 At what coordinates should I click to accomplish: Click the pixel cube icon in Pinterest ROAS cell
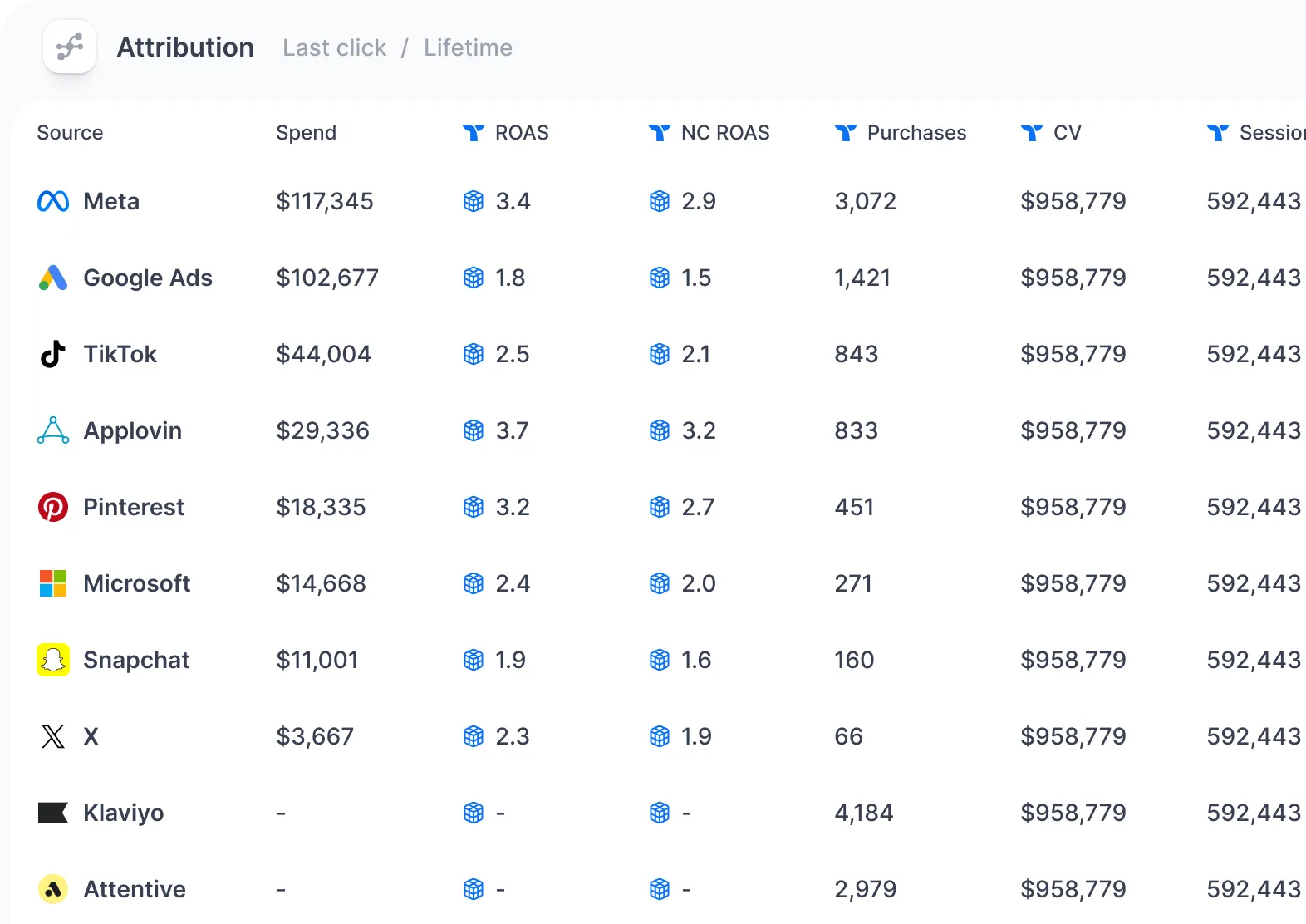(x=474, y=507)
